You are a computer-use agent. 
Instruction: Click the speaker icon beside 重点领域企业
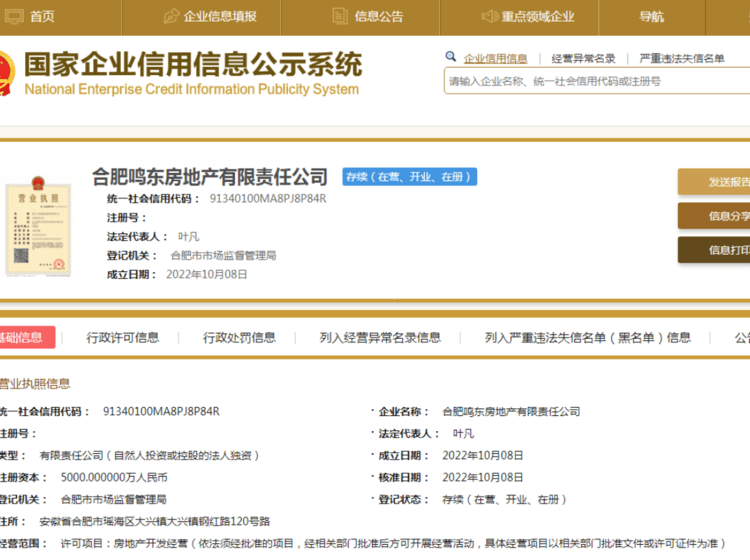(489, 17)
